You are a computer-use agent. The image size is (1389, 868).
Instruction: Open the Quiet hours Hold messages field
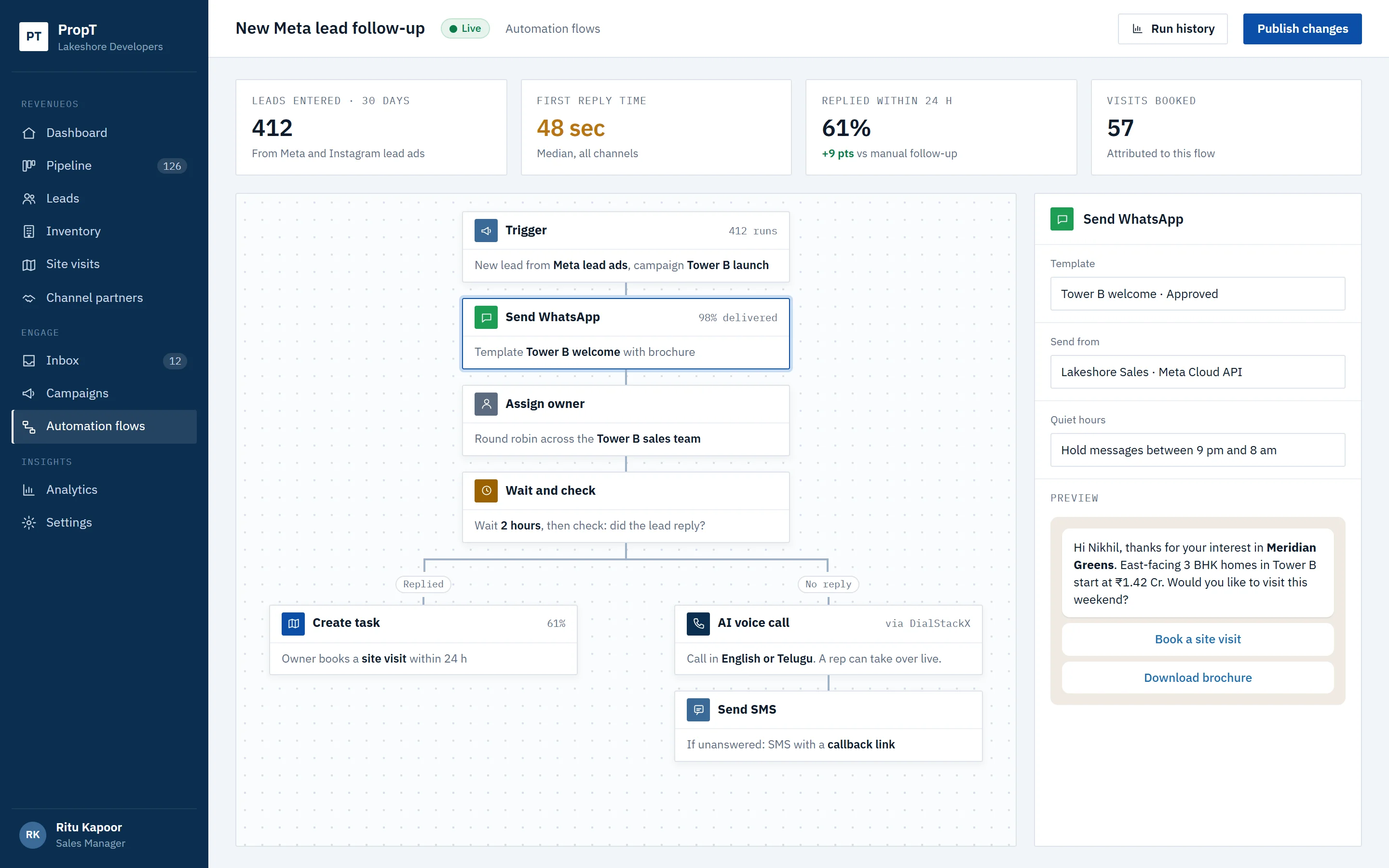click(x=1198, y=450)
